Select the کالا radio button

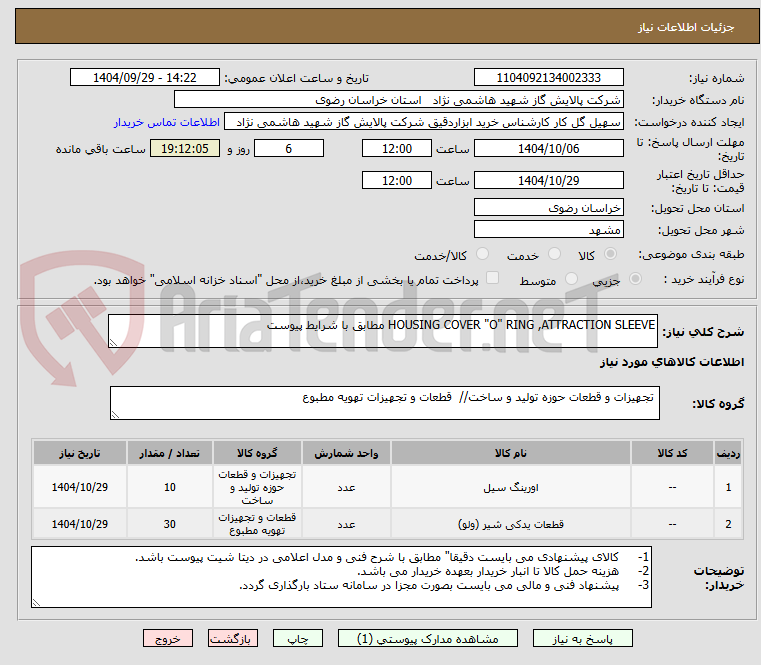(x=610, y=254)
